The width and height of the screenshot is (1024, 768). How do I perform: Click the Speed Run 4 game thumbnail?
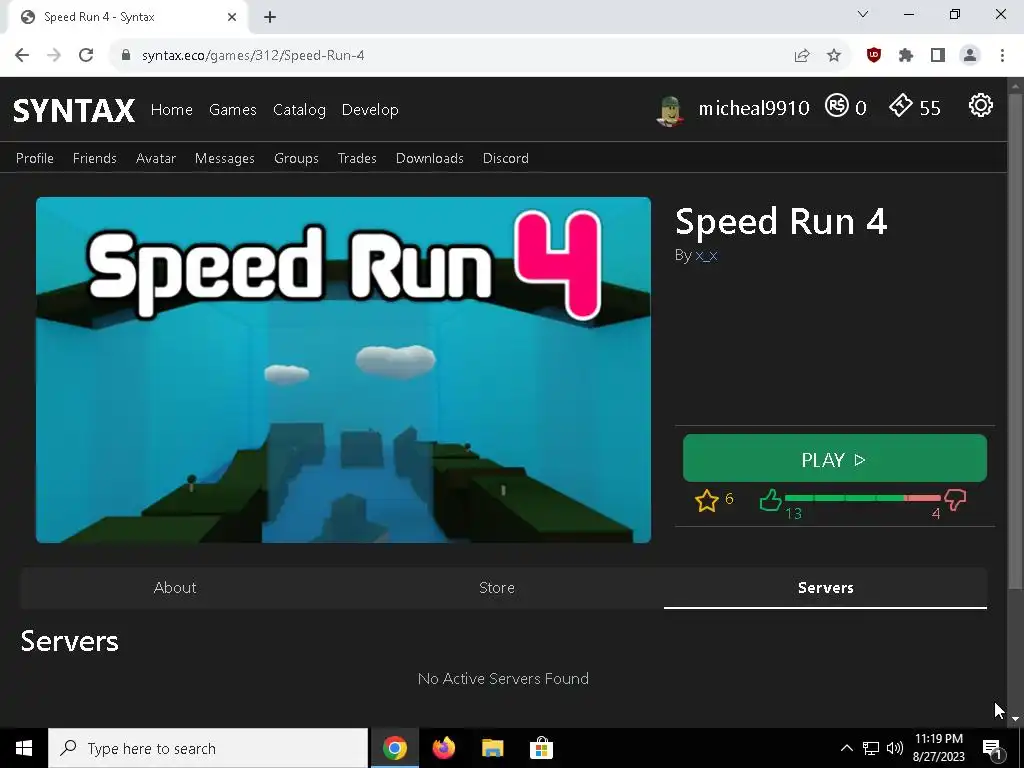[x=344, y=370]
